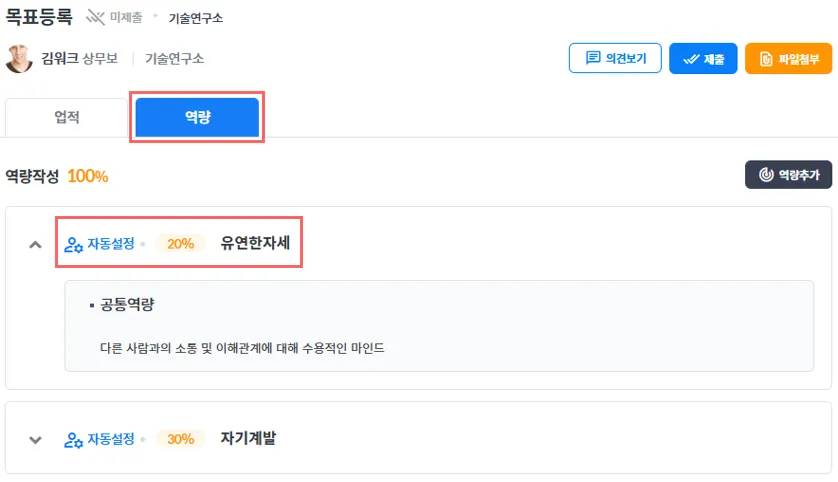The width and height of the screenshot is (838, 482).
Task: Click the 20% weight badge
Action: 181,244
